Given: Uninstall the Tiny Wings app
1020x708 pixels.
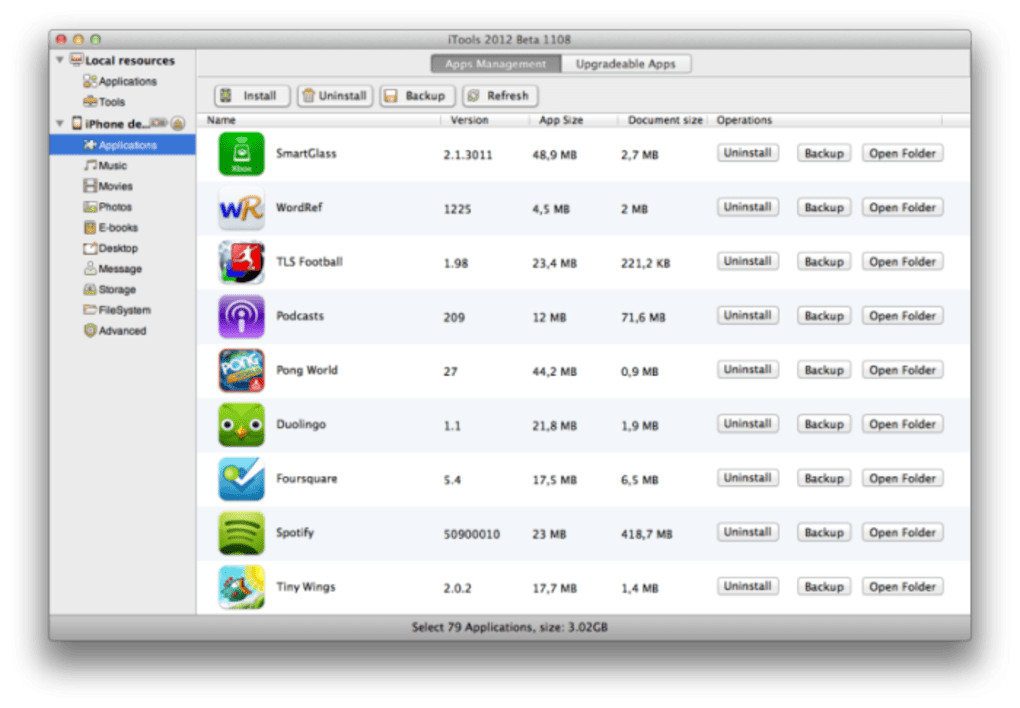Looking at the screenshot, I should point(748,586).
